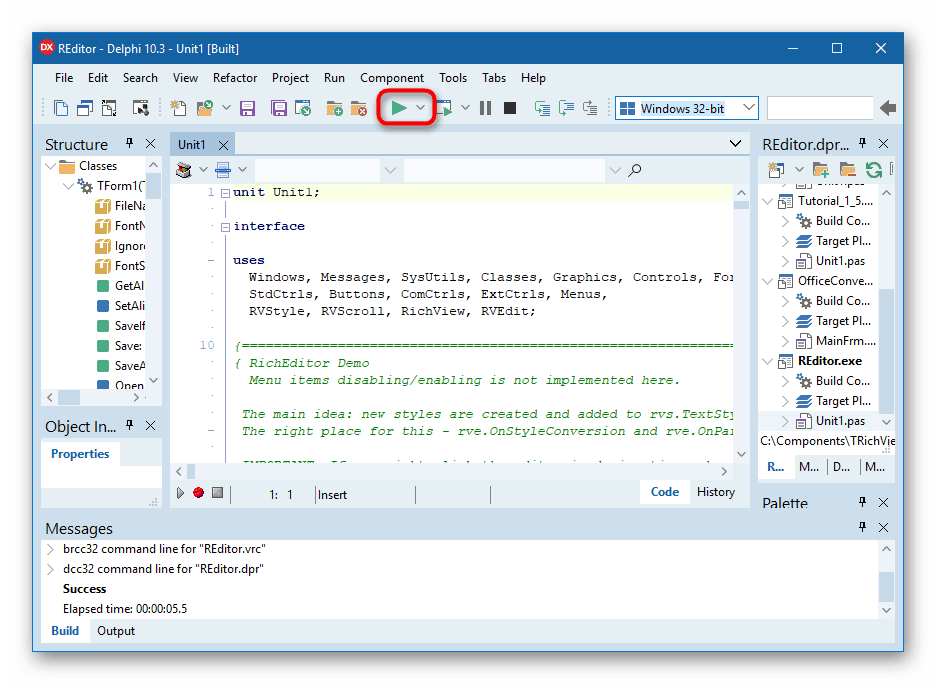The width and height of the screenshot is (936, 684).
Task: Click the Run Until Return icon
Action: (x=590, y=108)
